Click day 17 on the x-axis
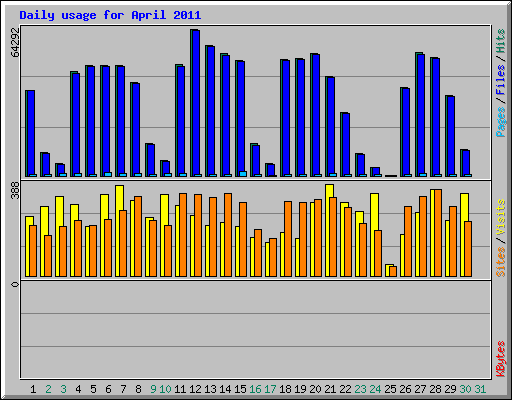This screenshot has height=400, width=512. pos(270,389)
